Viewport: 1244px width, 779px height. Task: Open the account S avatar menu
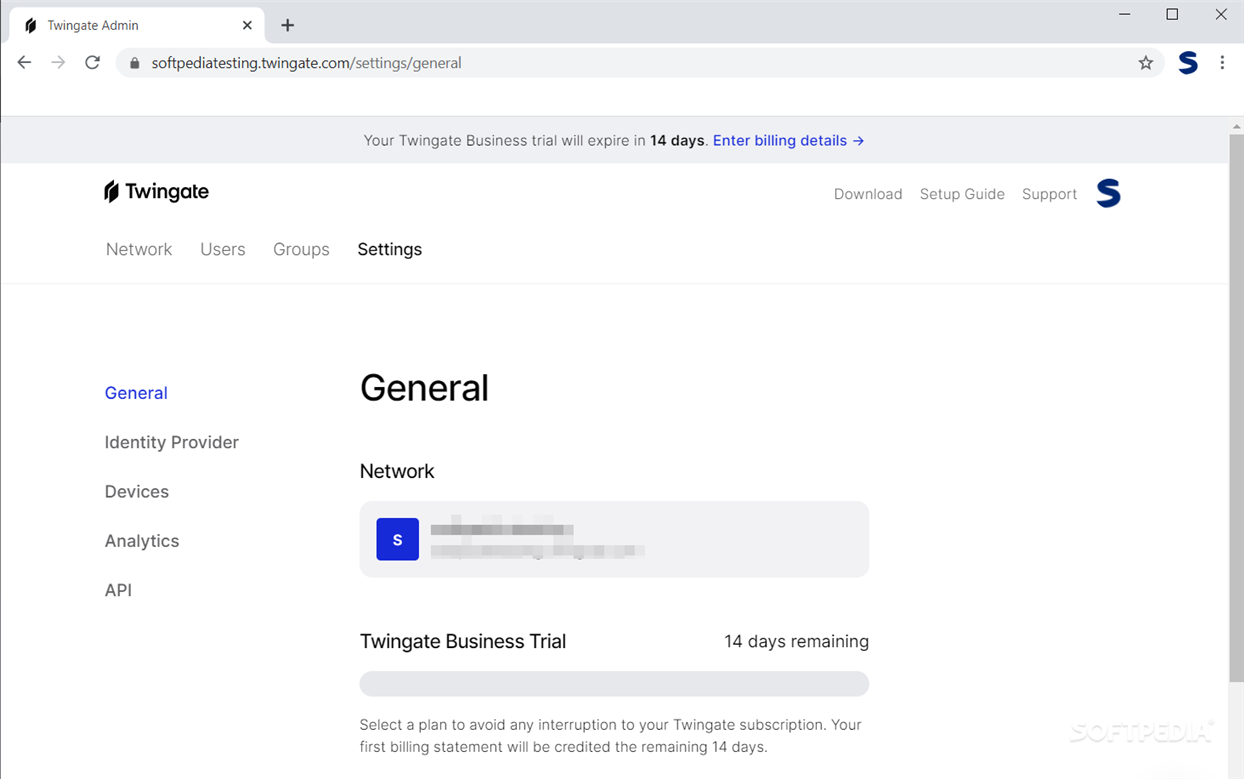(x=1108, y=193)
